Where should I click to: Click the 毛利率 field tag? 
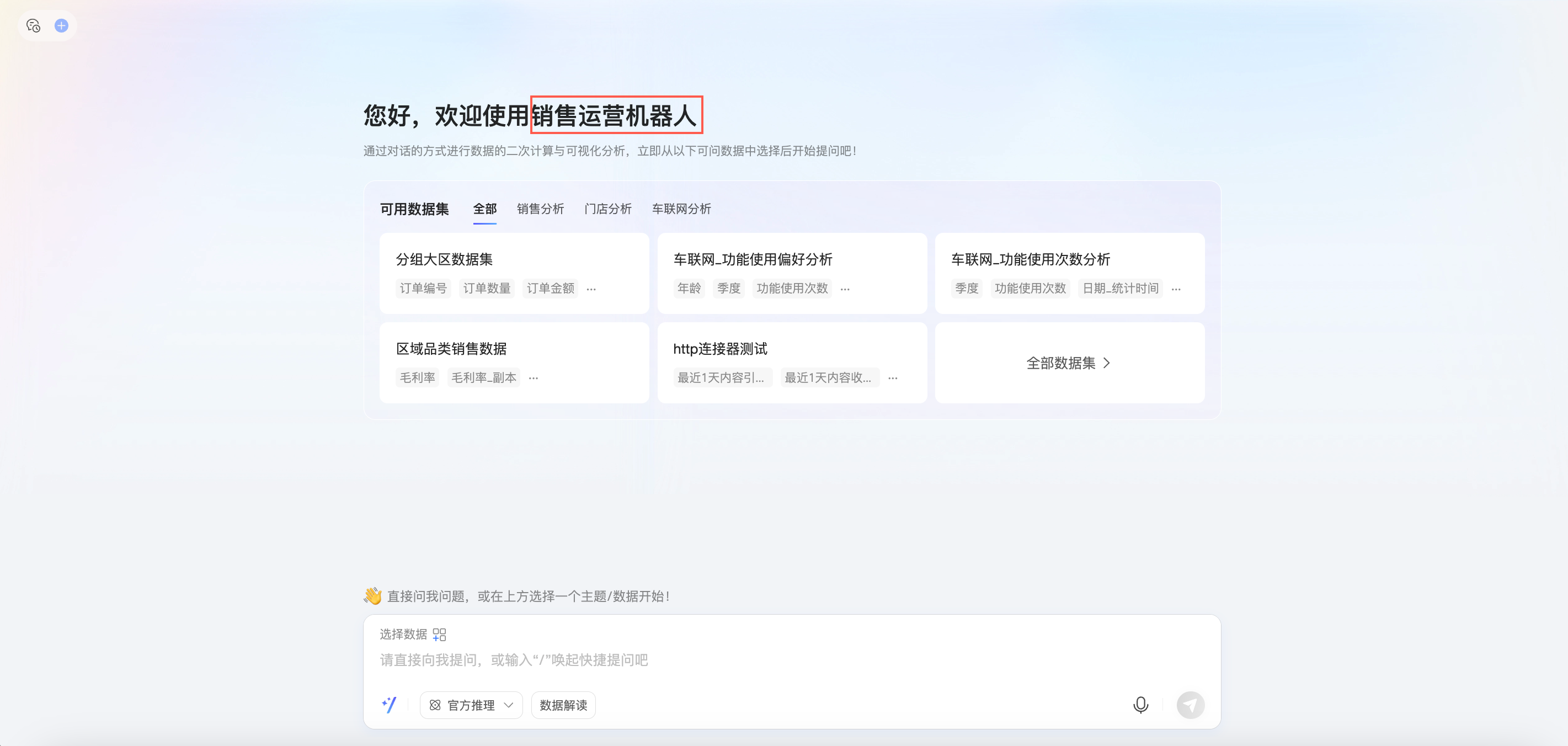click(x=417, y=377)
